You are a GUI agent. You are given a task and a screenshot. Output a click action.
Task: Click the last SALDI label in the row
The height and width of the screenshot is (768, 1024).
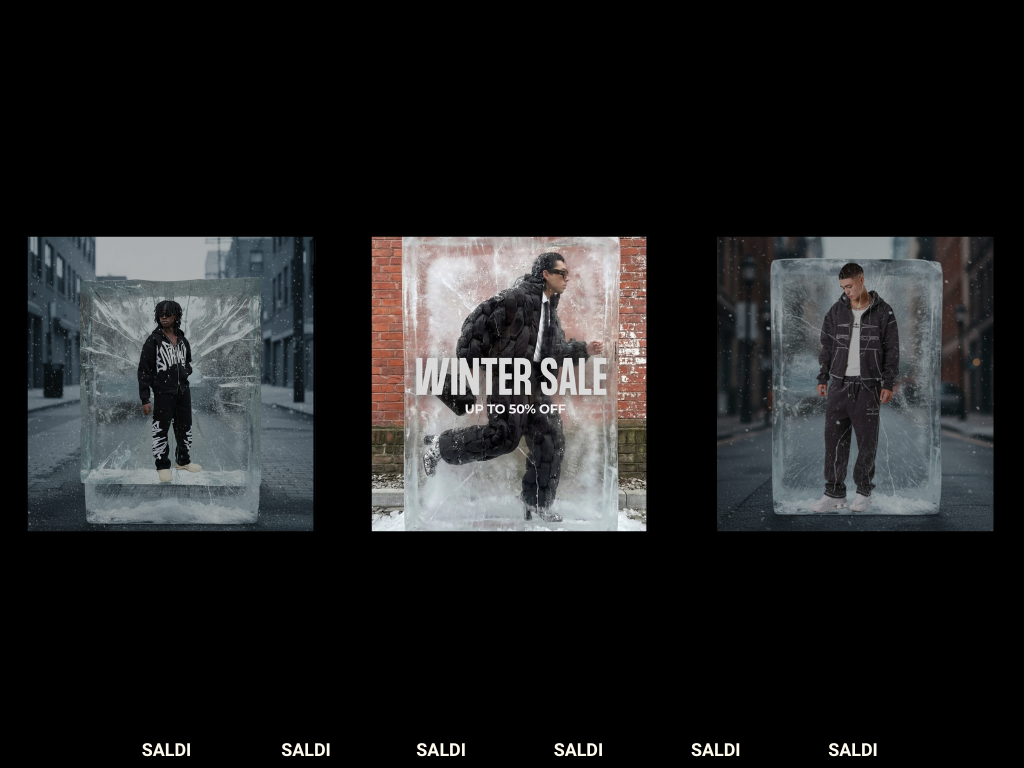[852, 750]
